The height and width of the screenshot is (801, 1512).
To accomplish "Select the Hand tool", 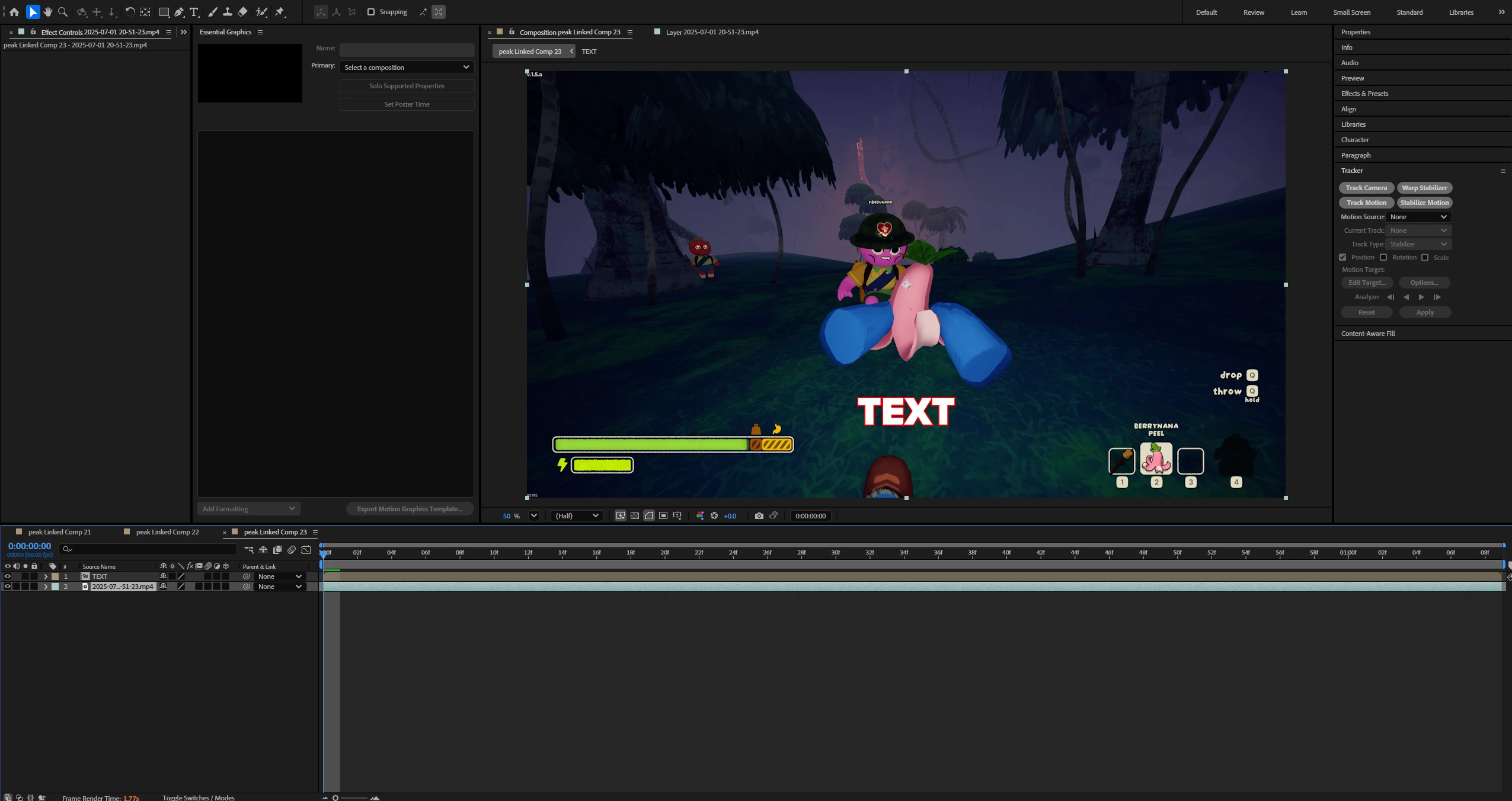I will [x=48, y=12].
